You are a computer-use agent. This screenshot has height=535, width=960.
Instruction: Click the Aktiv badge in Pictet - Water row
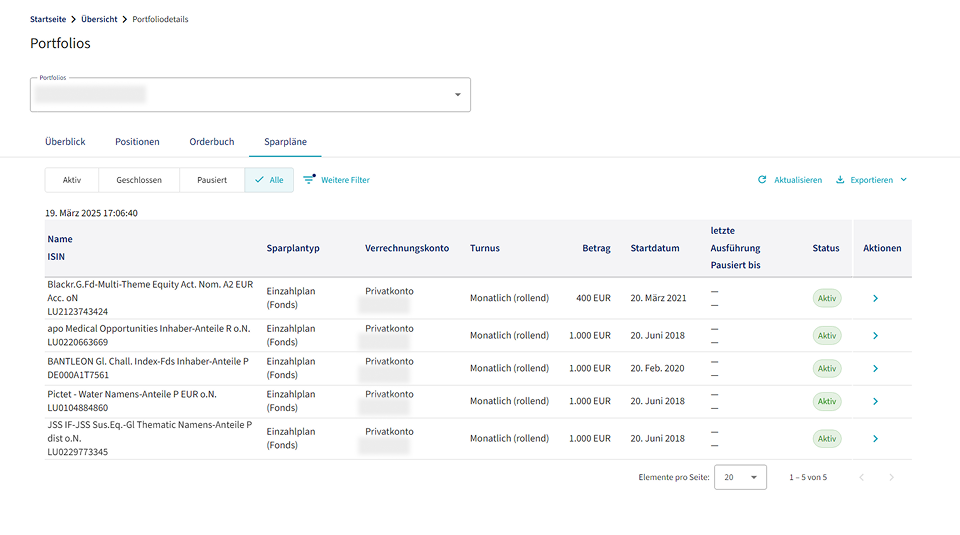827,402
